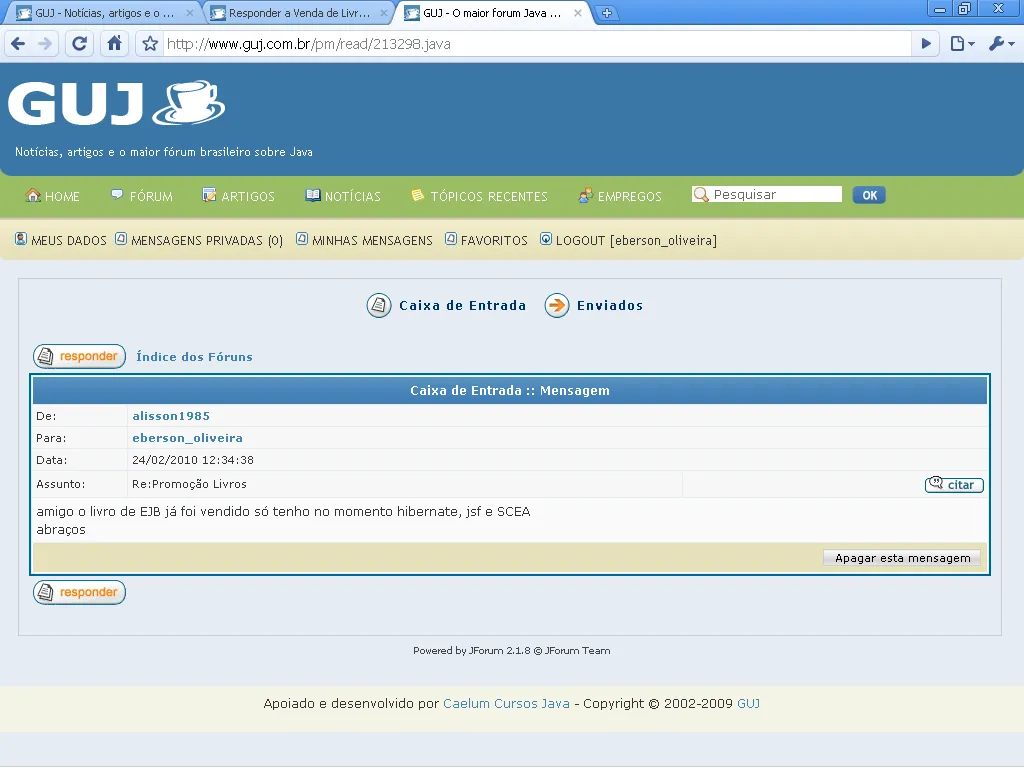Open recipient profile eberson_oliveira
This screenshot has height=768, width=1024.
click(187, 438)
